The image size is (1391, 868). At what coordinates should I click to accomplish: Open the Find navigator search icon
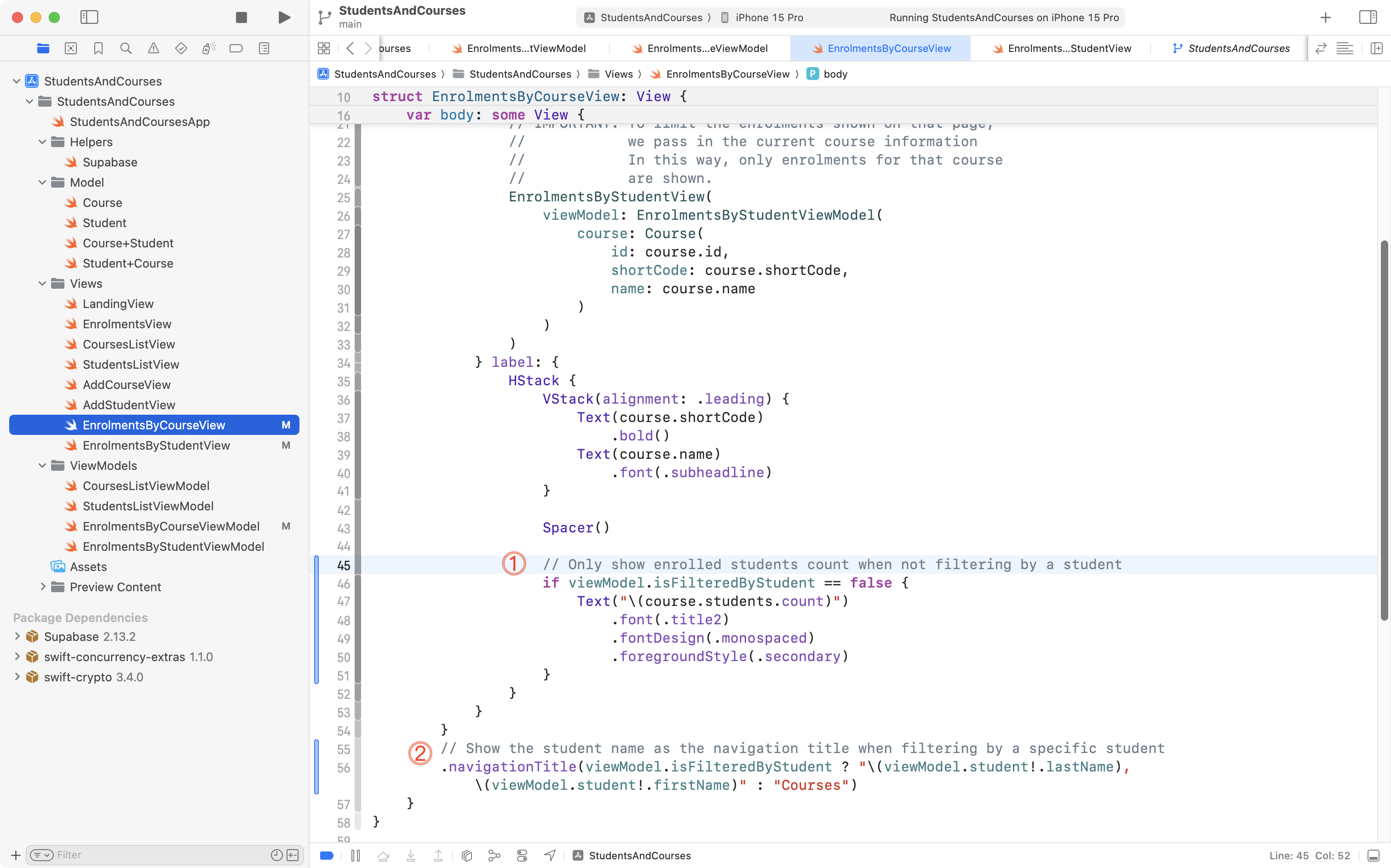tap(126, 48)
